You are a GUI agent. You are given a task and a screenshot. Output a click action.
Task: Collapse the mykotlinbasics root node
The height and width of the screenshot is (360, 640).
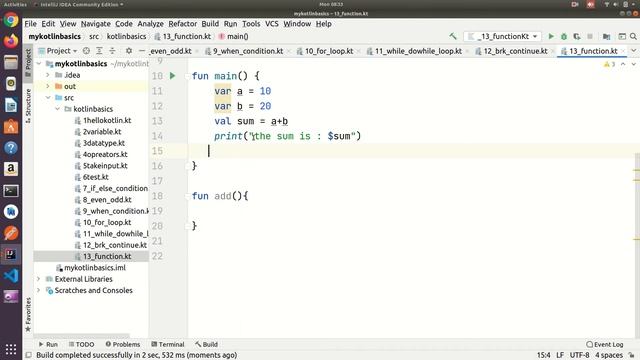pos(38,64)
